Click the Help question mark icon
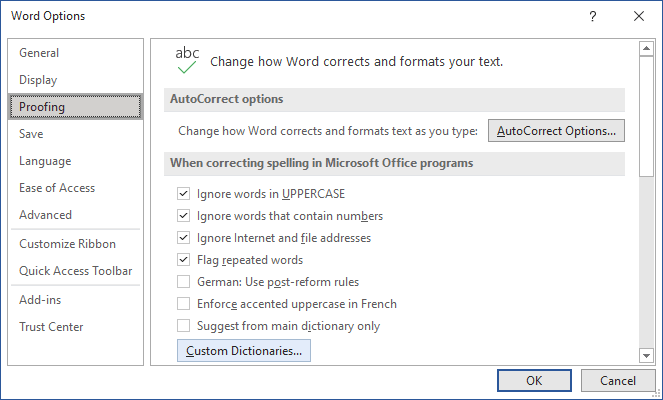The width and height of the screenshot is (663, 400). [593, 16]
